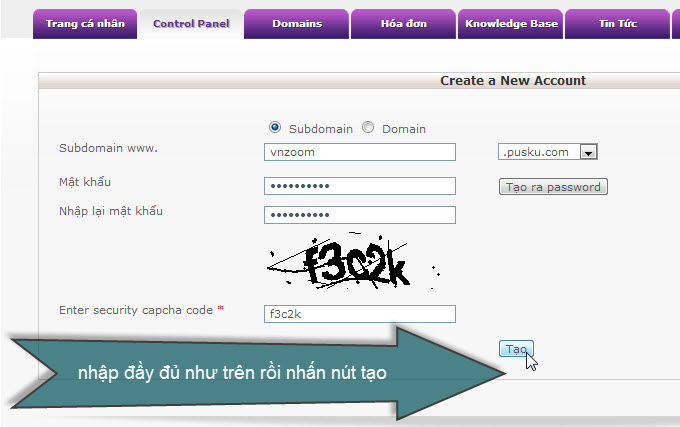Open the Domains tab
The height and width of the screenshot is (427, 680).
[x=297, y=24]
